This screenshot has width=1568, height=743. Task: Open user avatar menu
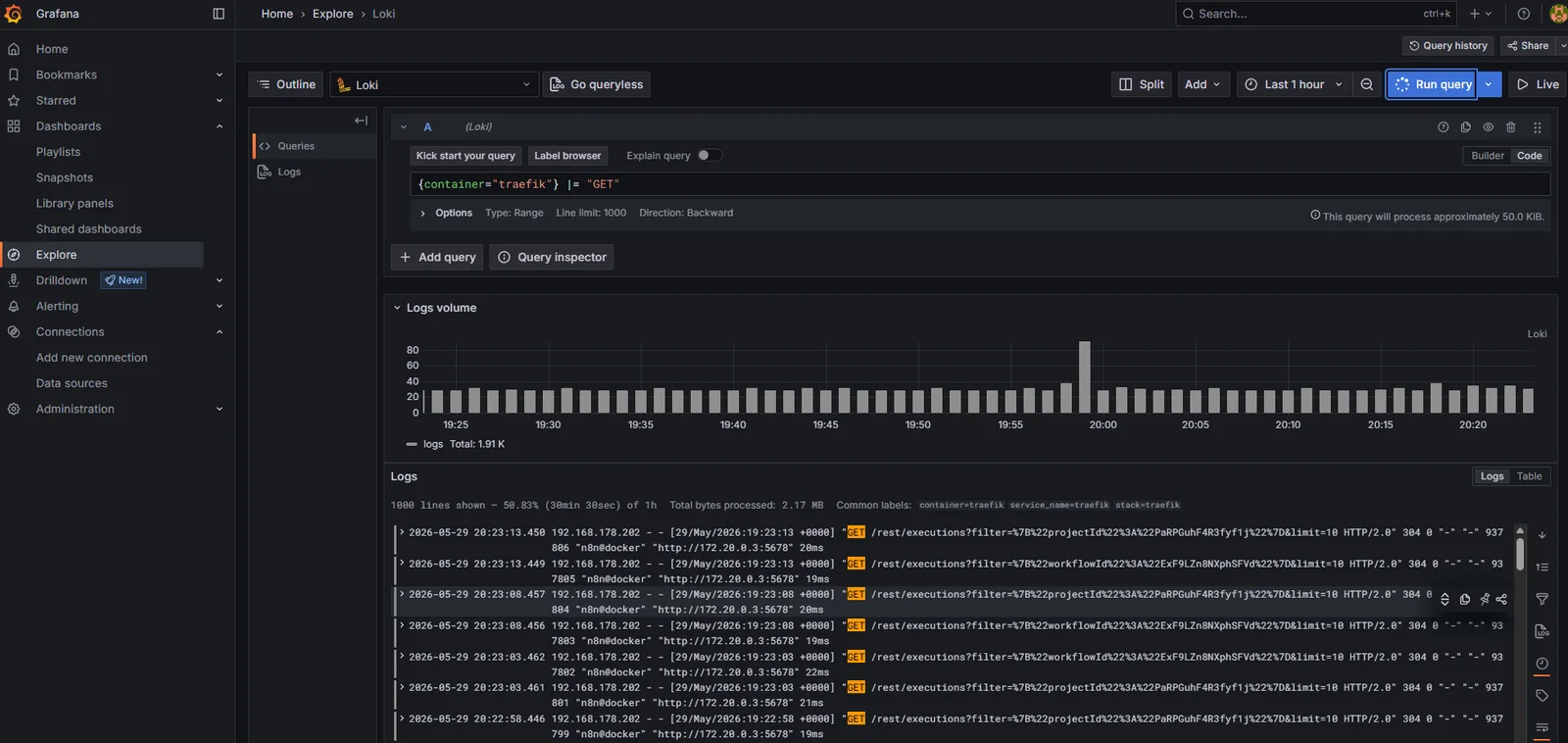coord(1558,14)
